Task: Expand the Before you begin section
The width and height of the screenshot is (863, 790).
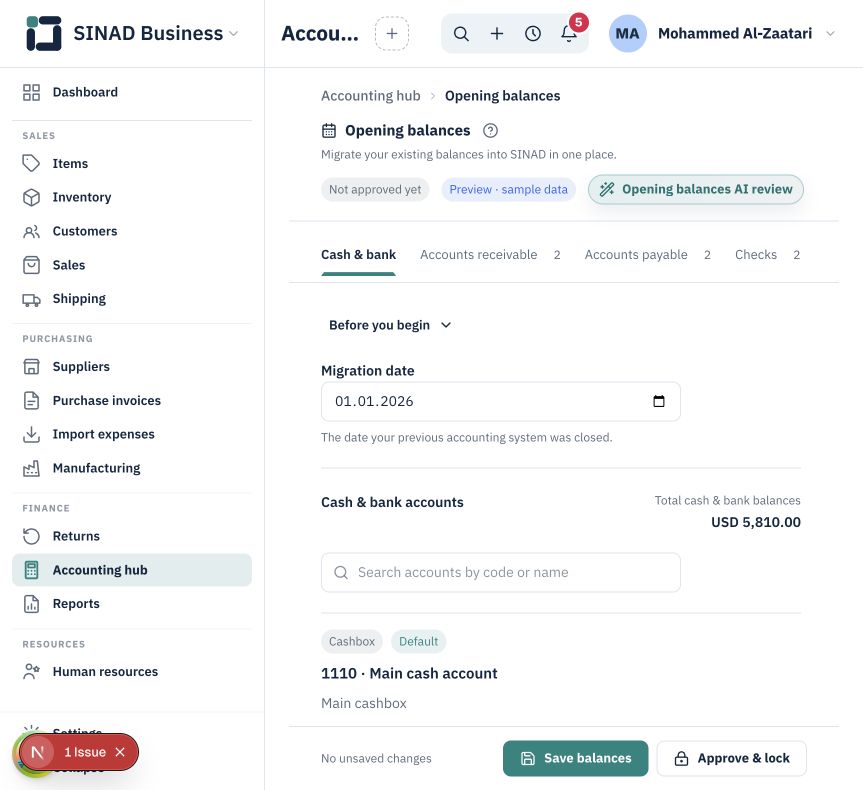Action: (390, 325)
